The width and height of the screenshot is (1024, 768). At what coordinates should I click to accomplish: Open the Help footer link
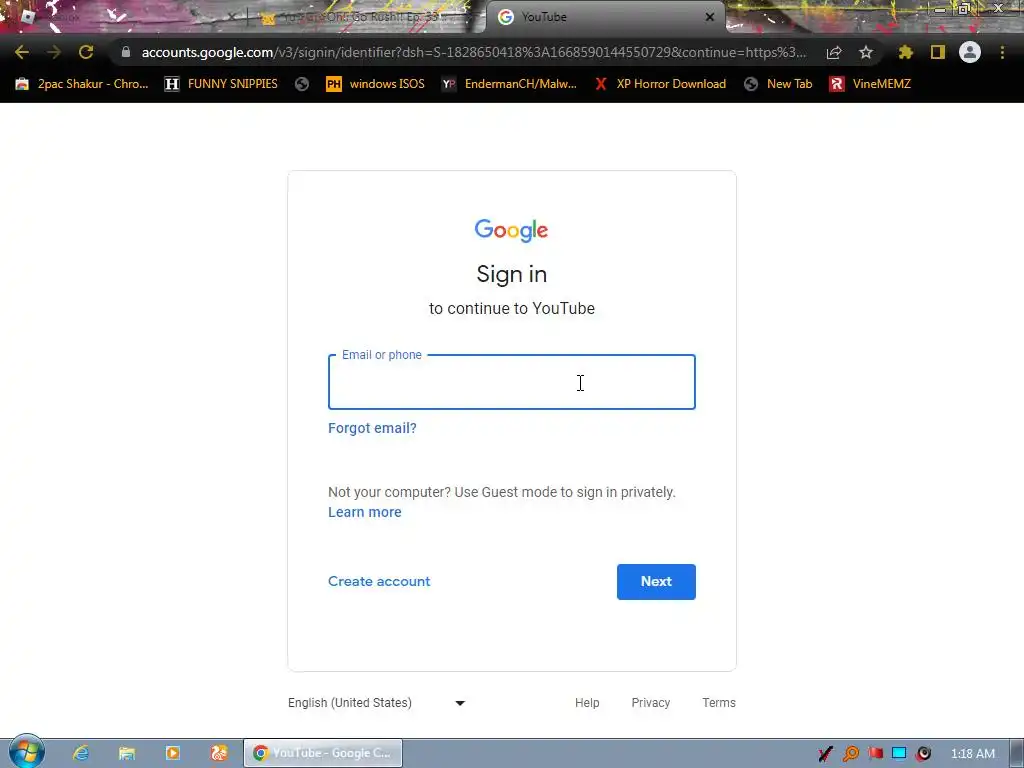point(587,703)
